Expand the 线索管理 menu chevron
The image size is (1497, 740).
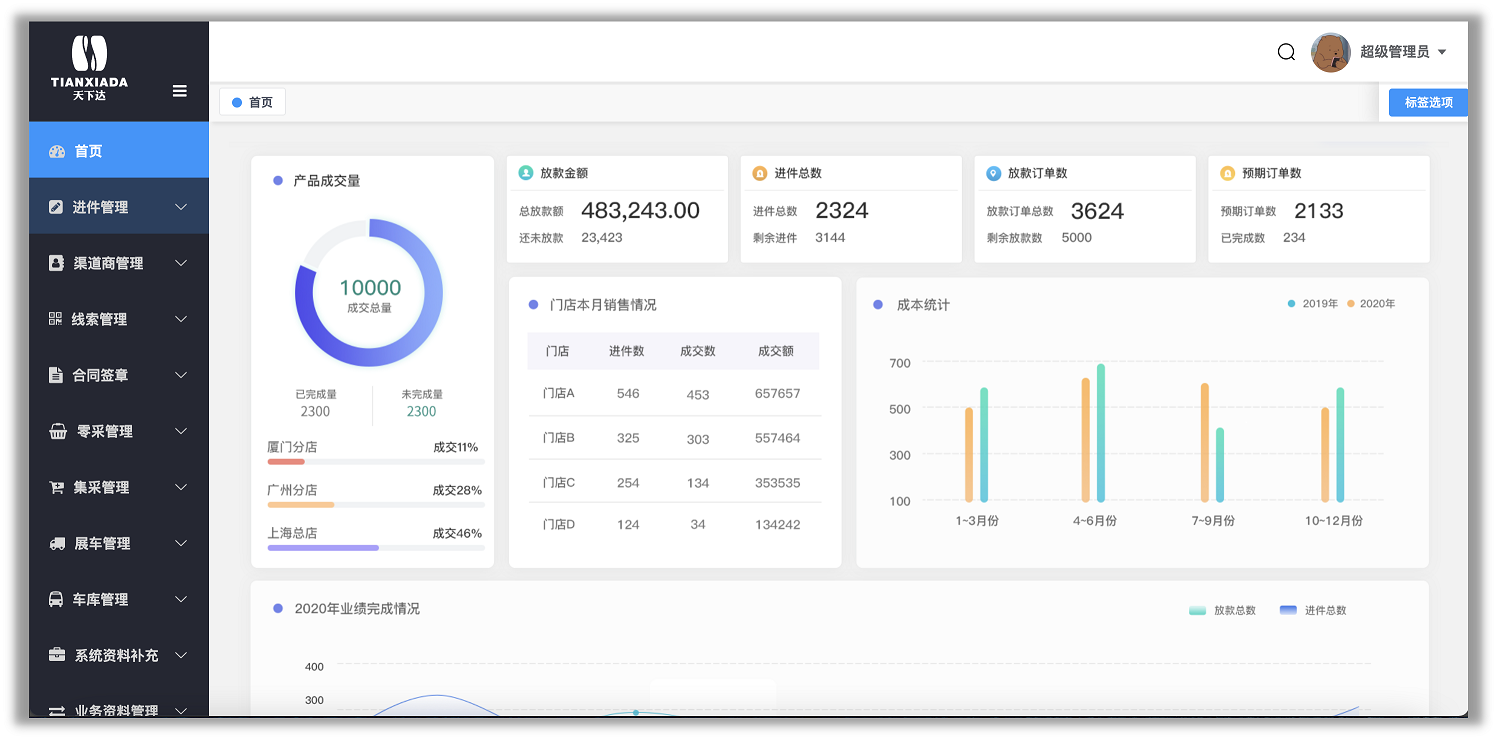[181, 319]
